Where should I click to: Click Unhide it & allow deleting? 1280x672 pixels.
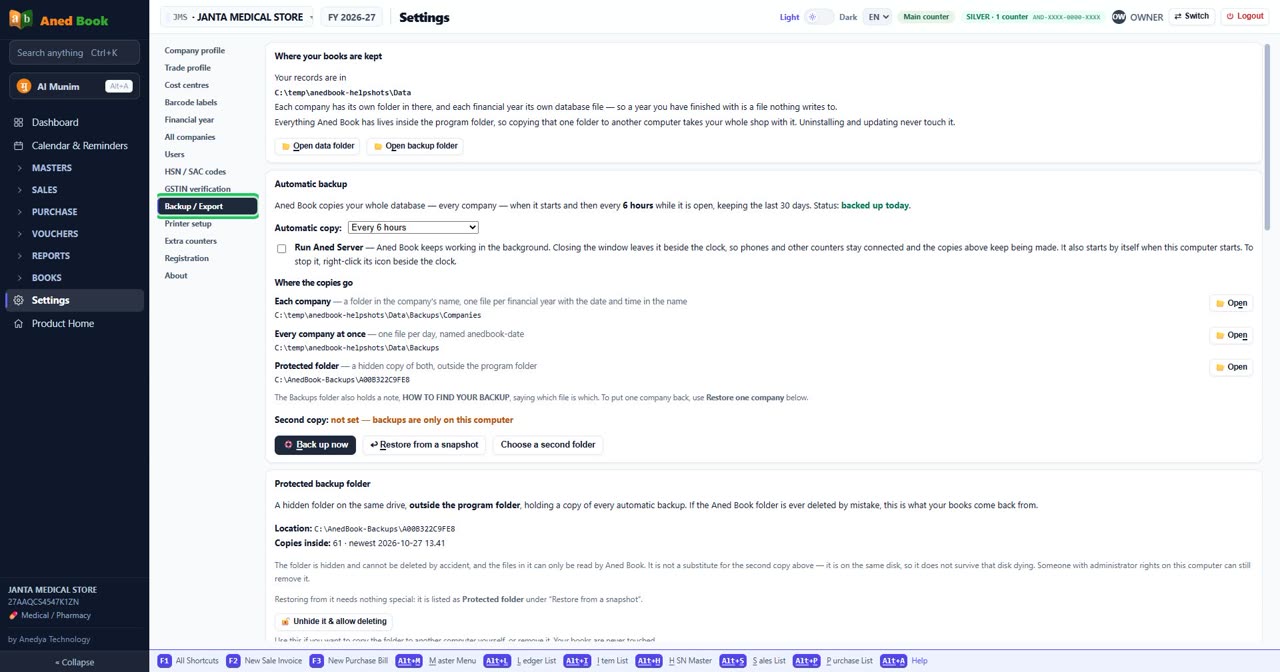(333, 621)
